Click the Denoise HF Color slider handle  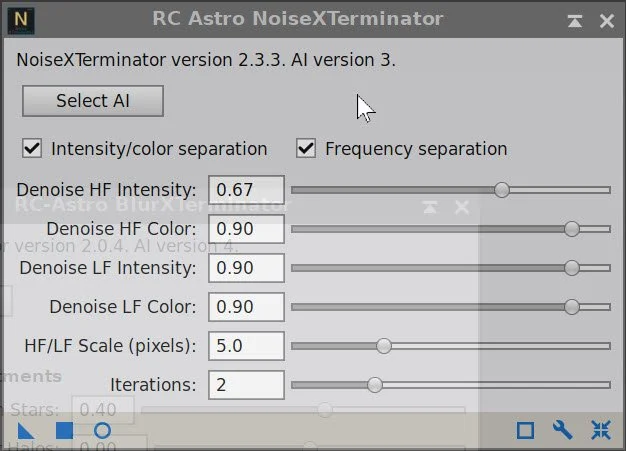572,229
